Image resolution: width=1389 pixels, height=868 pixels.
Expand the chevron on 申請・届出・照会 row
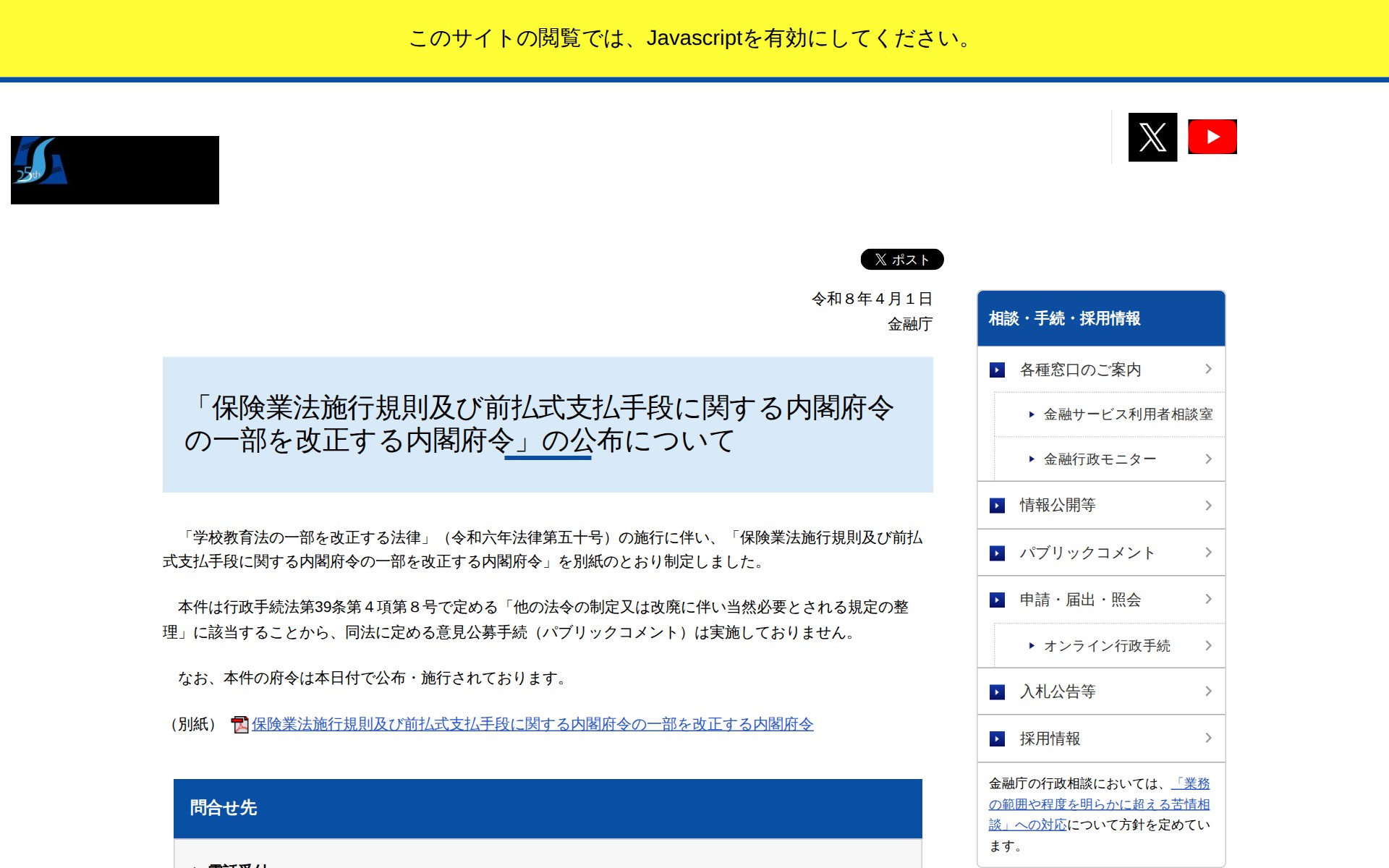[x=1208, y=600]
